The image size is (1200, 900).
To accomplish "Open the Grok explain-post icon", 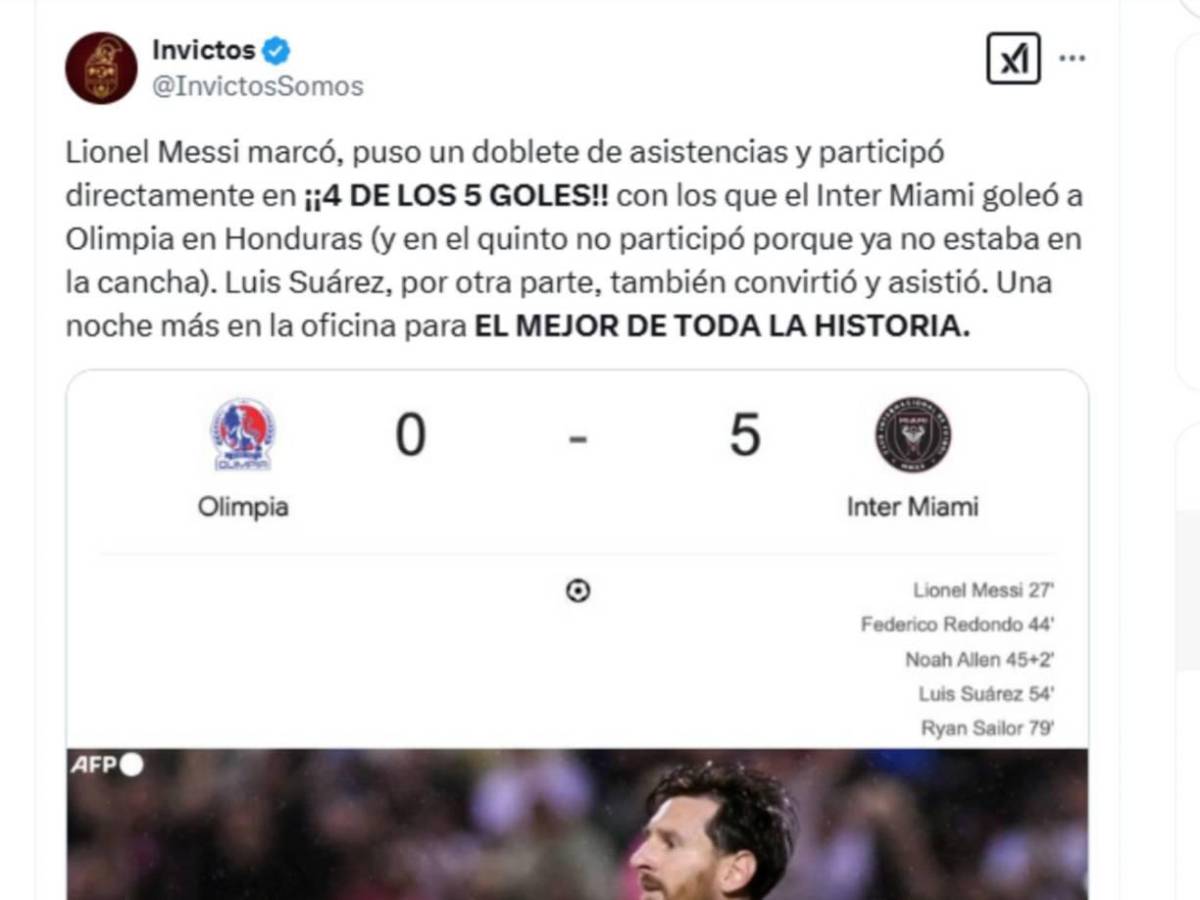I will tap(1013, 59).
